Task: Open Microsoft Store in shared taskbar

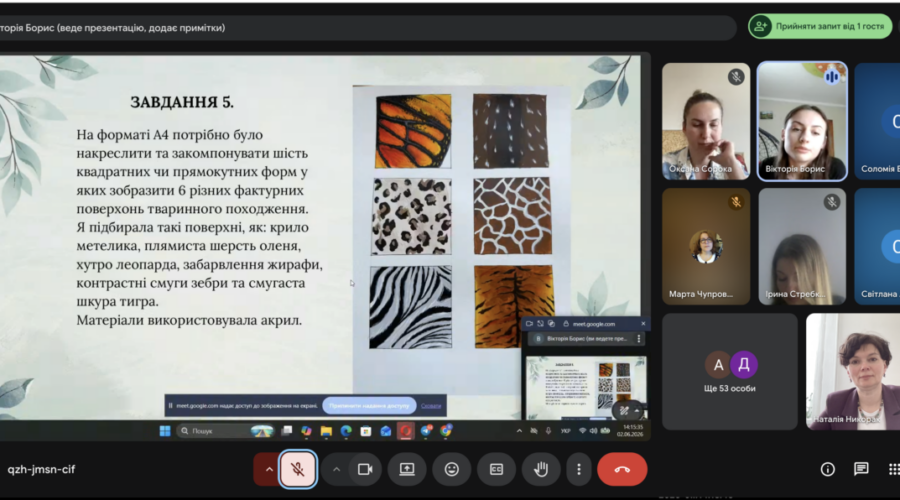Action: [x=366, y=431]
